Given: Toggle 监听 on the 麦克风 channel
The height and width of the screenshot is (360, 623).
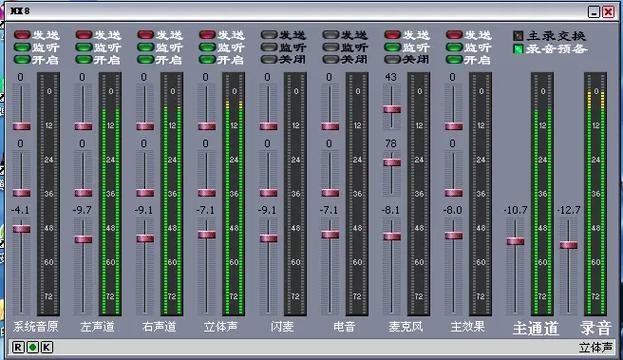Looking at the screenshot, I should (x=393, y=47).
